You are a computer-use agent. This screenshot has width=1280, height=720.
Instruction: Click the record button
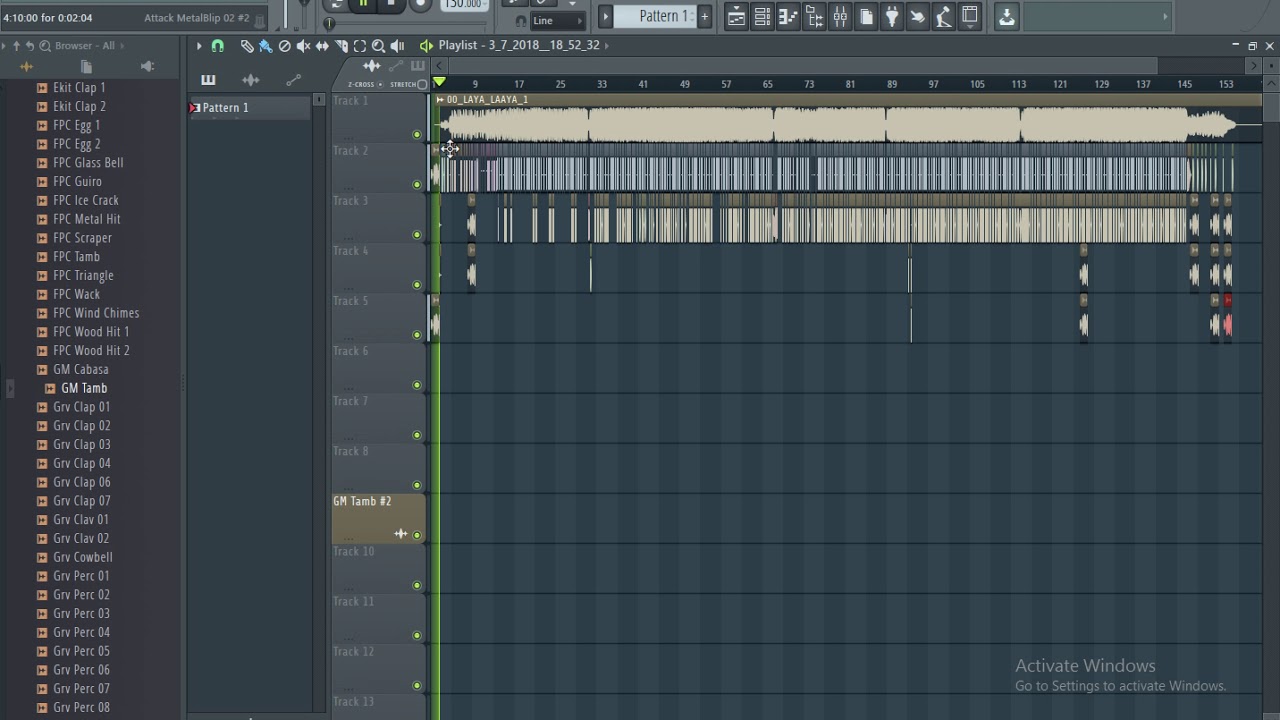coord(421,4)
